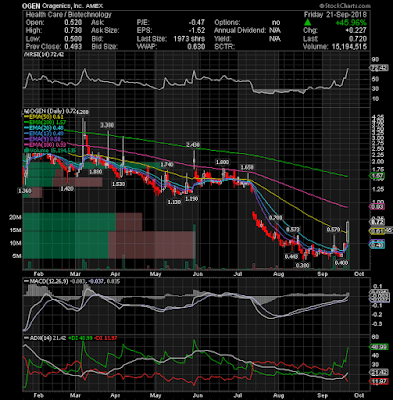Click the Low value 0.500

click(73, 39)
